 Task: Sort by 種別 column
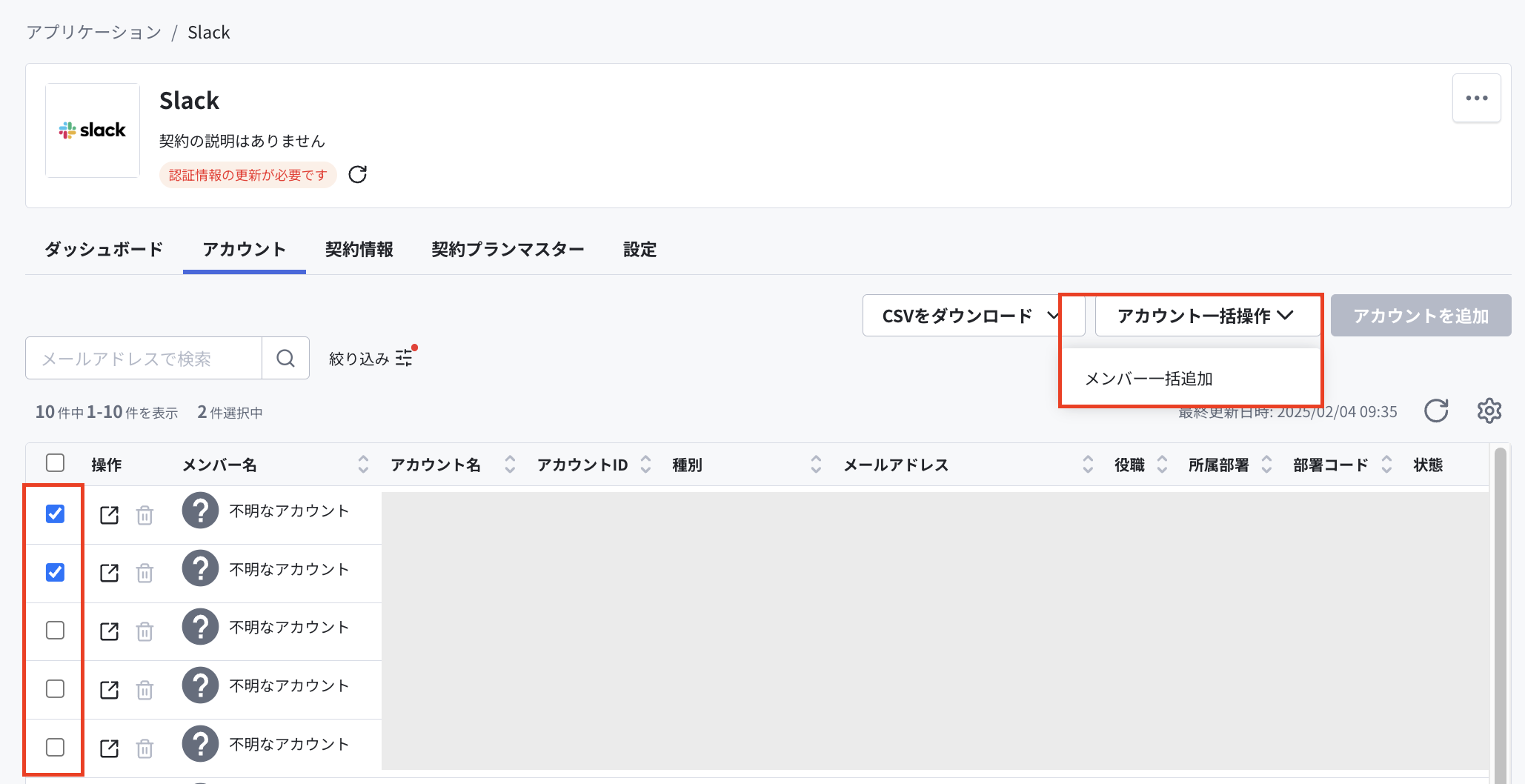(x=816, y=465)
